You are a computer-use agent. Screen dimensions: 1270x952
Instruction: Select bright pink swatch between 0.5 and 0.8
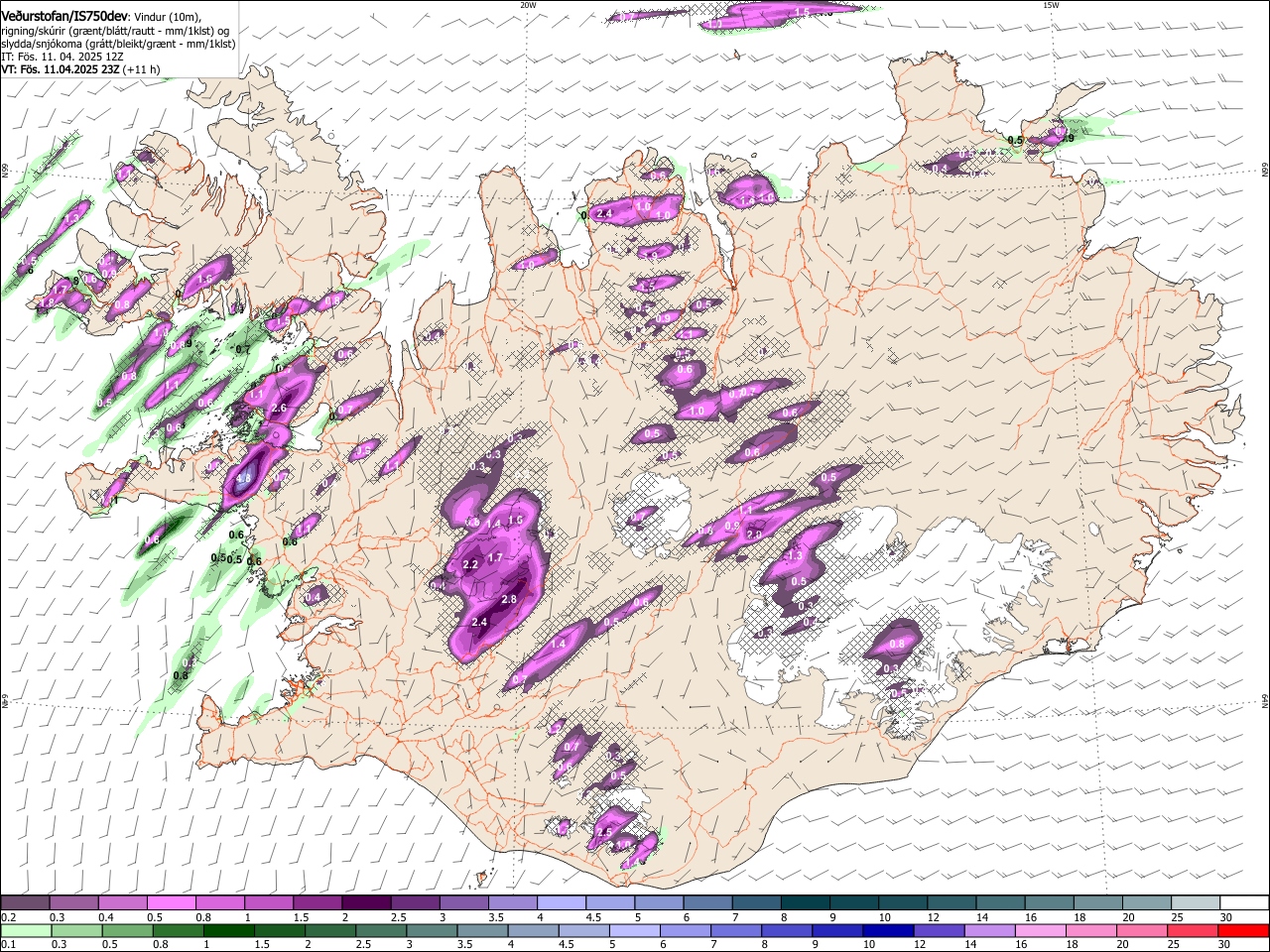[x=171, y=903]
